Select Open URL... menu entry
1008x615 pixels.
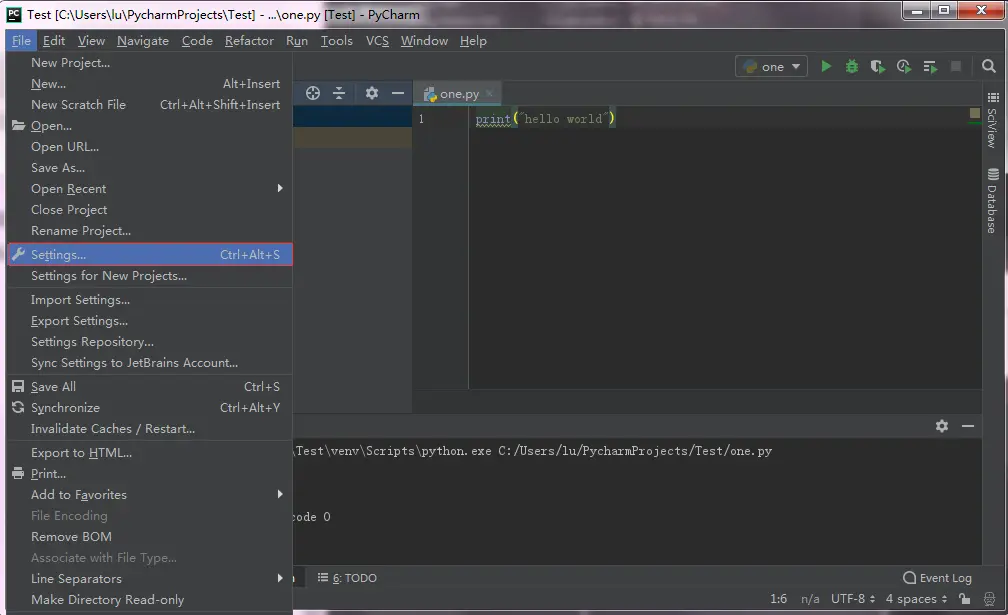point(149,147)
